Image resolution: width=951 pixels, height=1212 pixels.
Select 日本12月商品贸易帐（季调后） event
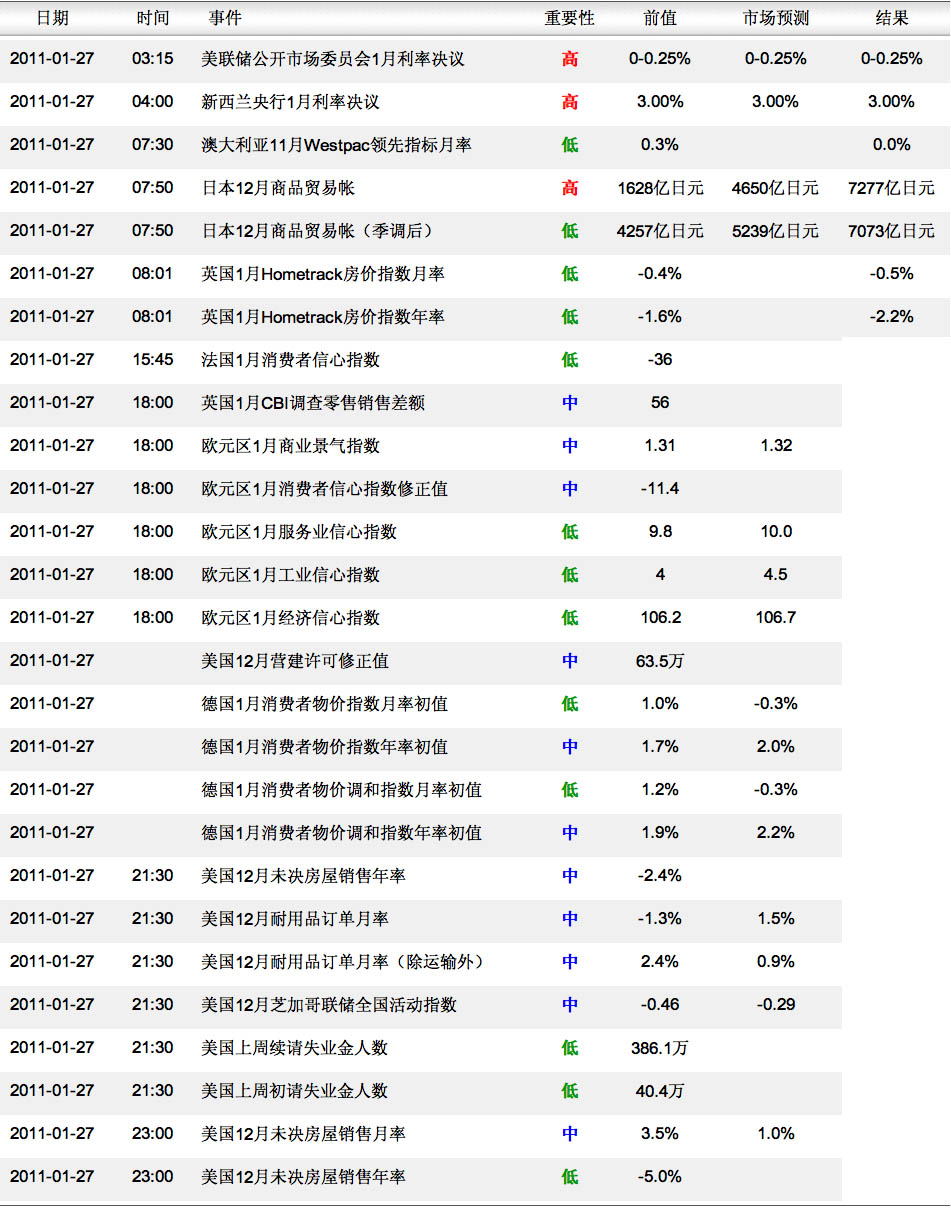tap(317, 231)
